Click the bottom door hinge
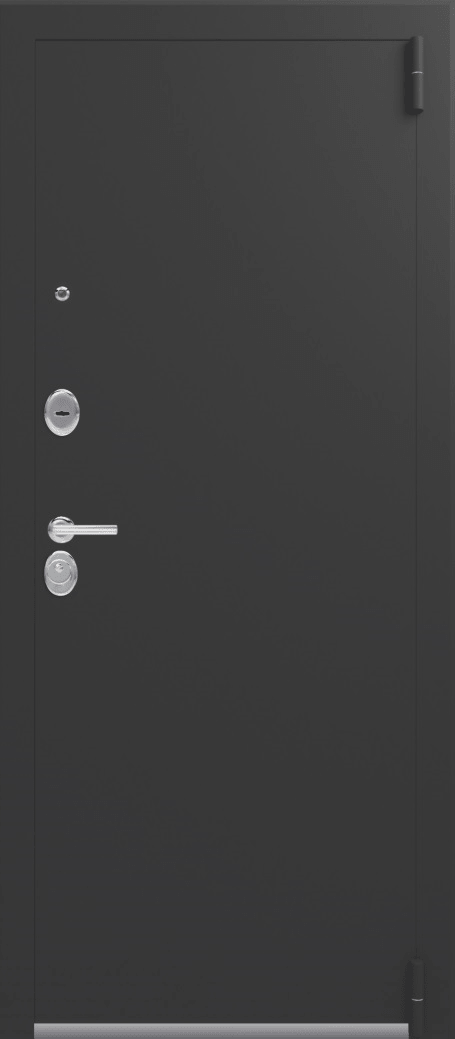Image resolution: width=455 pixels, height=1039 pixels. click(417, 989)
